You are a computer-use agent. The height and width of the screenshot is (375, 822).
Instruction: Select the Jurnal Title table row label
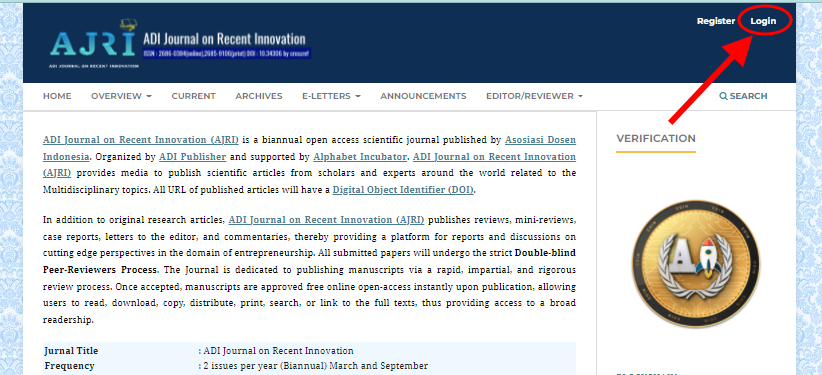tap(71, 351)
